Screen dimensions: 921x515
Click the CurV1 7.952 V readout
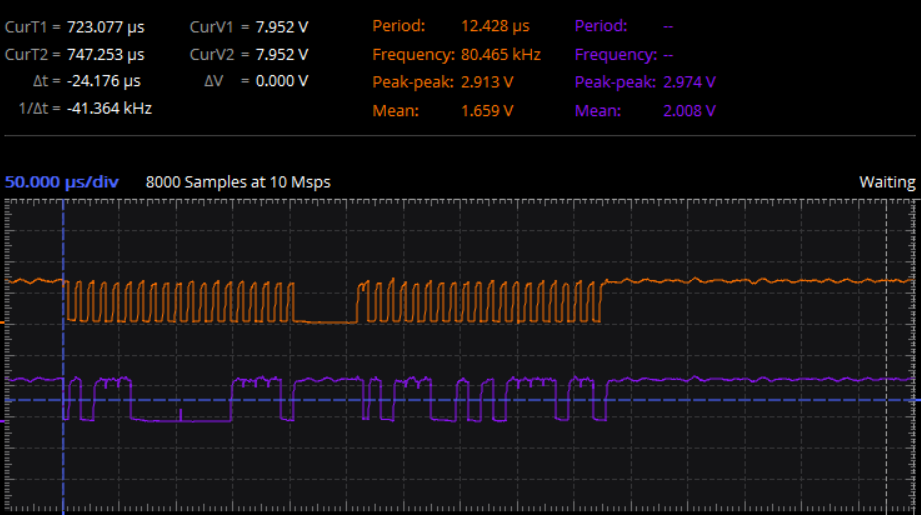pyautogui.click(x=249, y=26)
